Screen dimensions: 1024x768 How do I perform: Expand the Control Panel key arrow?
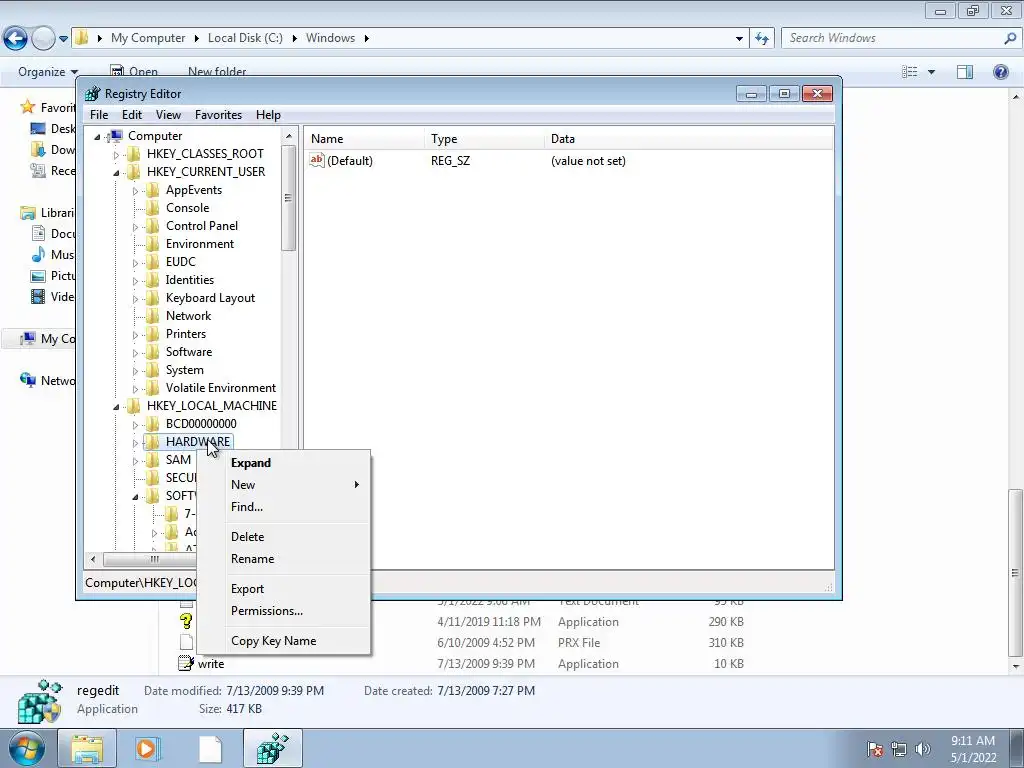135,227
